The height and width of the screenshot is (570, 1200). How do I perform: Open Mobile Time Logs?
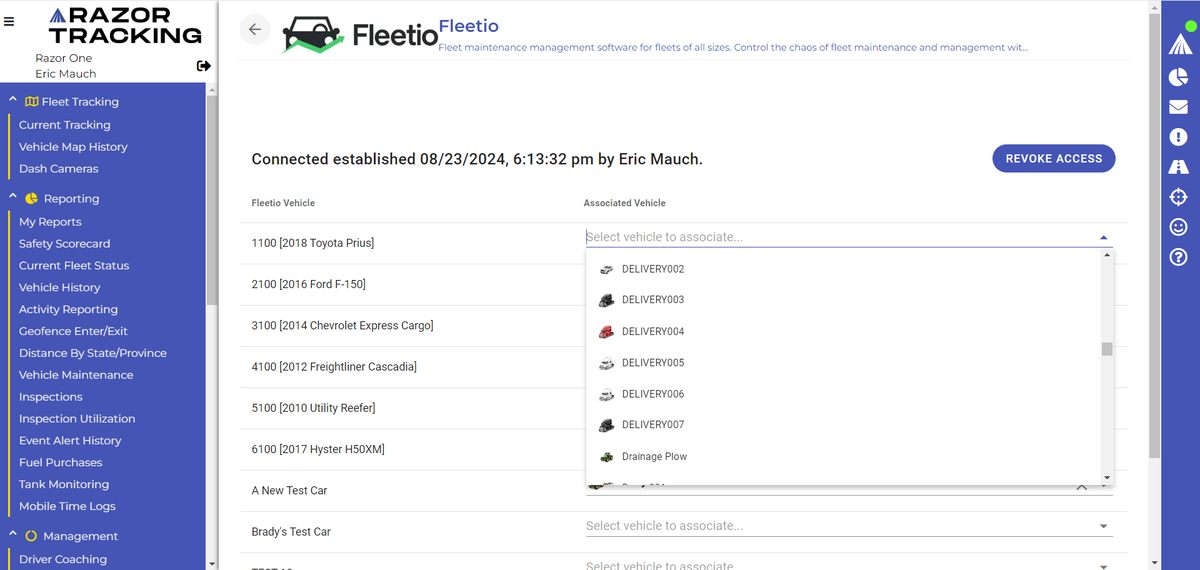coord(67,507)
